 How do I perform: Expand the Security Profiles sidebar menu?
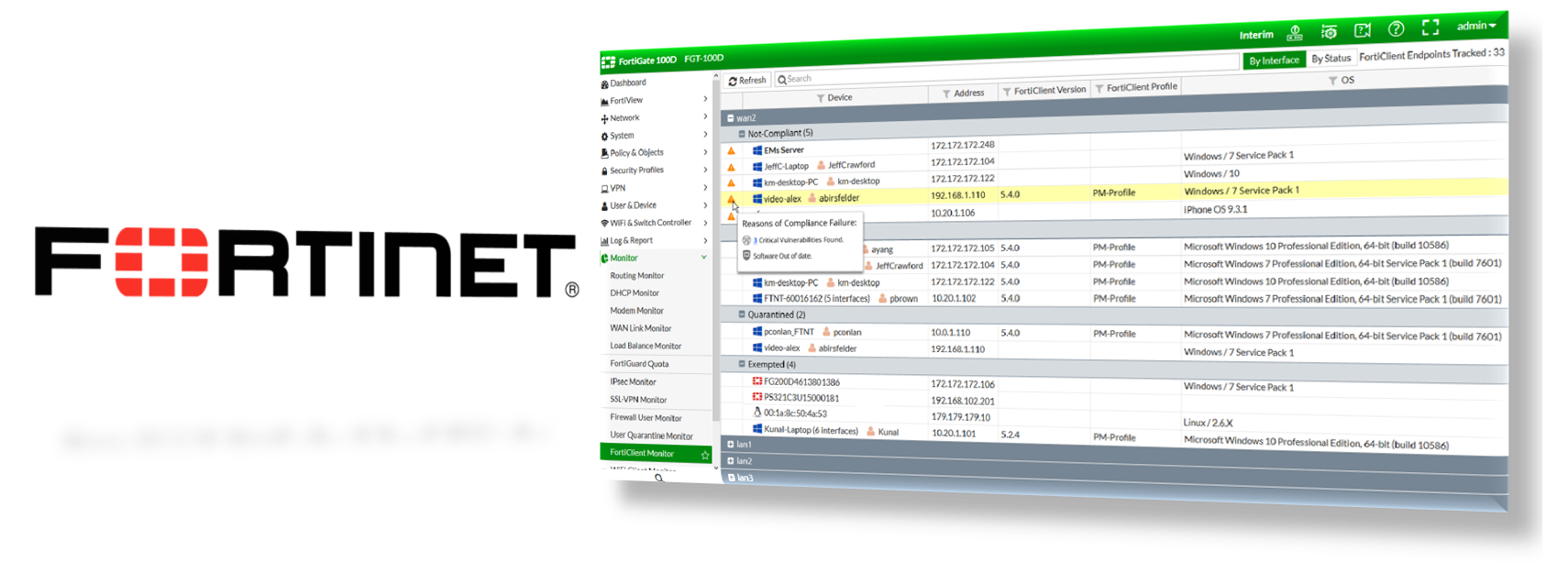click(x=654, y=171)
